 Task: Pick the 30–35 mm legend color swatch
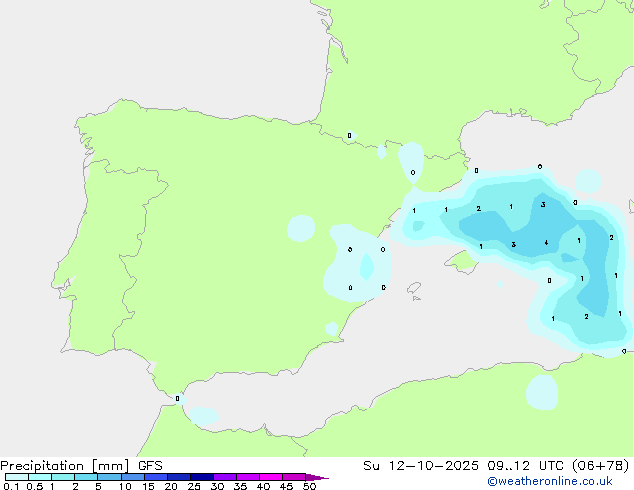click(224, 477)
